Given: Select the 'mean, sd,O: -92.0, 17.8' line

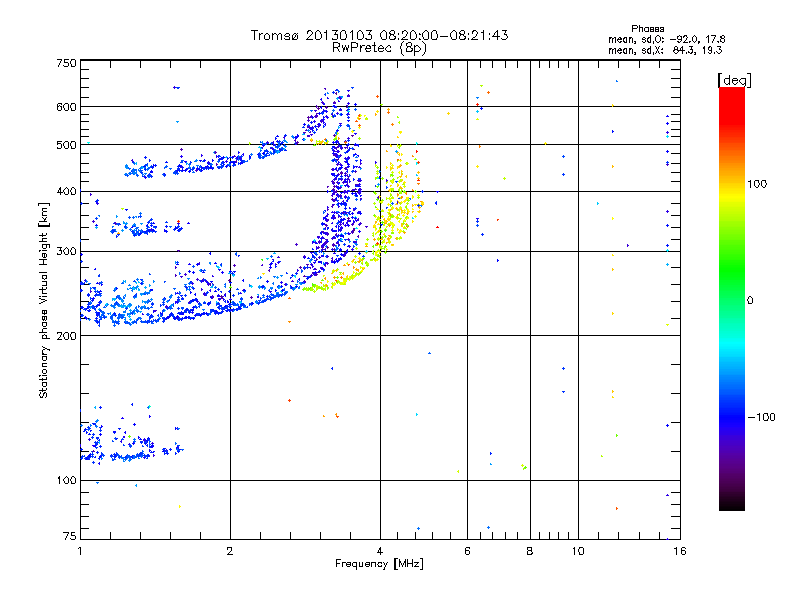Looking at the screenshot, I should [666, 40].
